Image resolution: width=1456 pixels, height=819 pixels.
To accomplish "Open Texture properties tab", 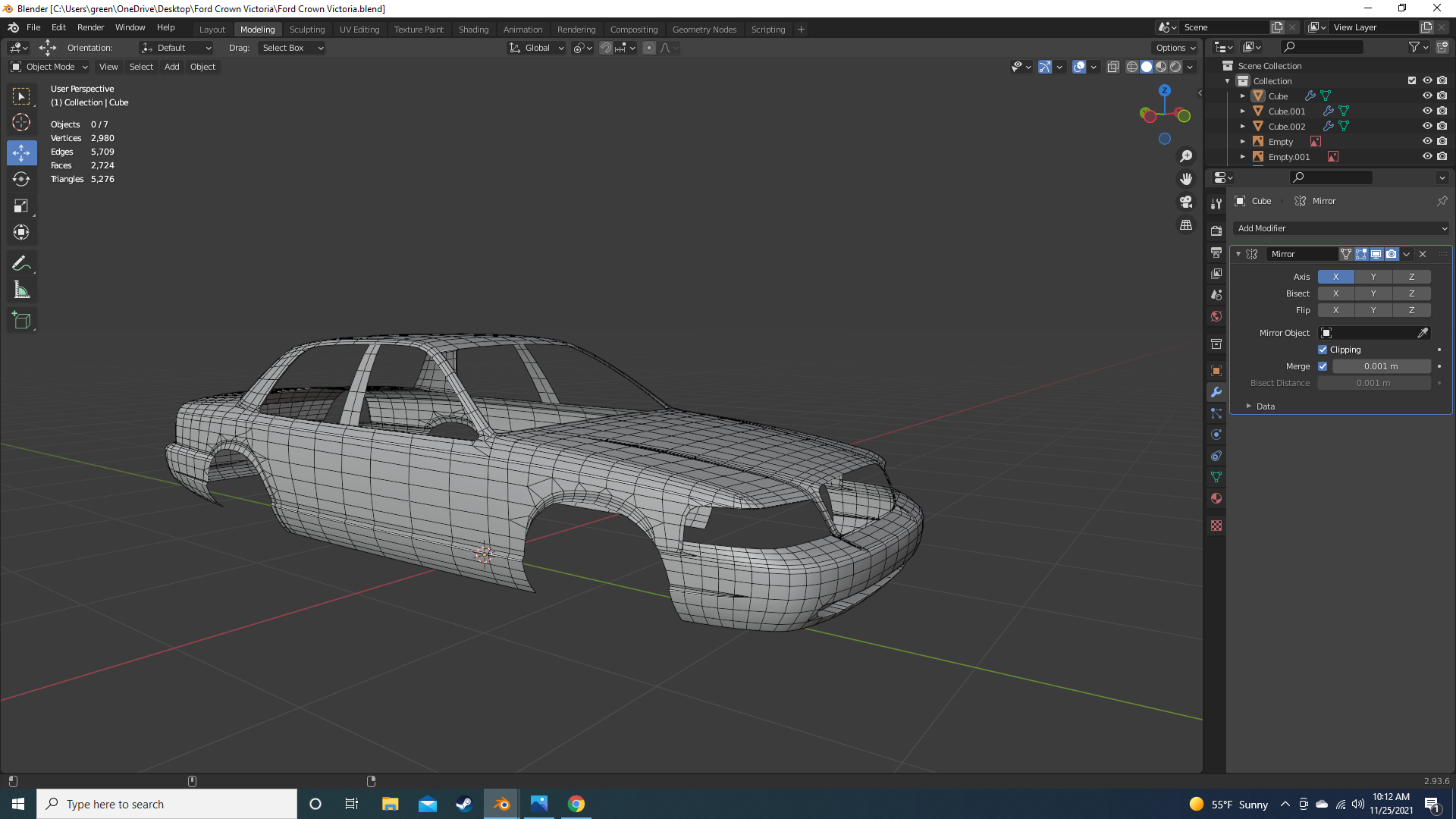I will [1216, 526].
